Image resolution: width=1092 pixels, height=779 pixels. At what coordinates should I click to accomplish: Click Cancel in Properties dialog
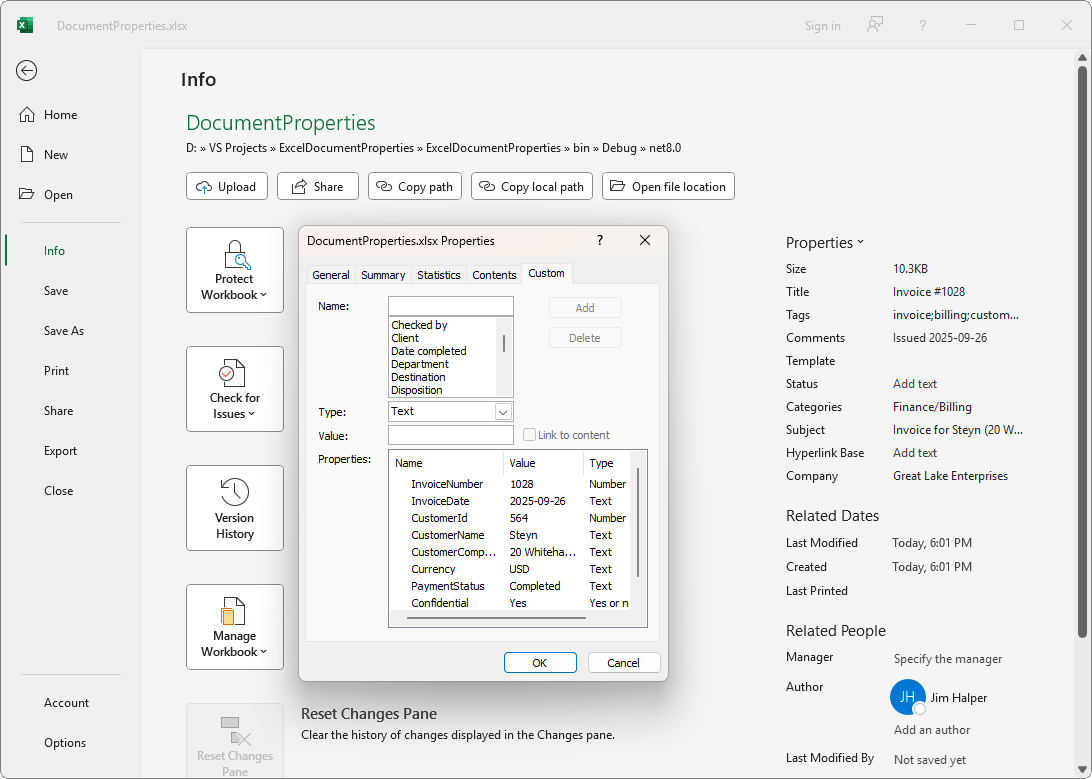click(x=623, y=663)
